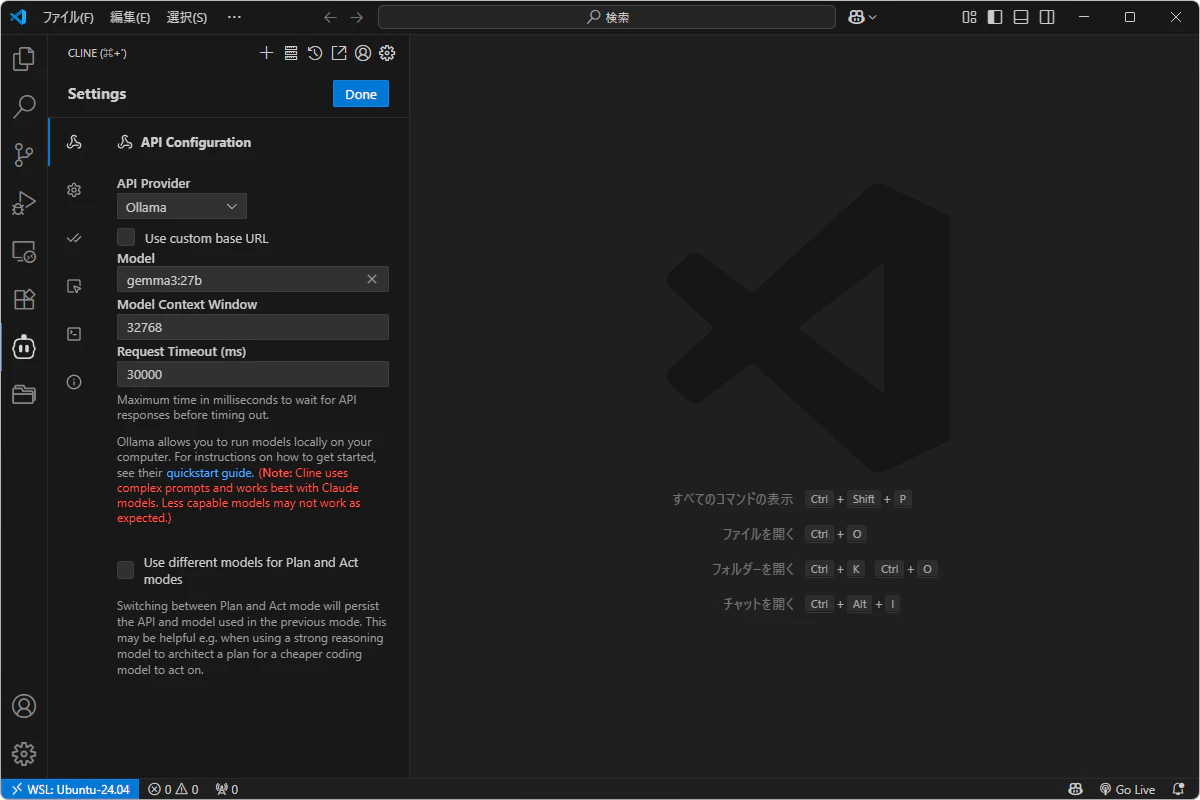Select General settings gear tab
Screen dimensions: 1200x800
pos(74,190)
